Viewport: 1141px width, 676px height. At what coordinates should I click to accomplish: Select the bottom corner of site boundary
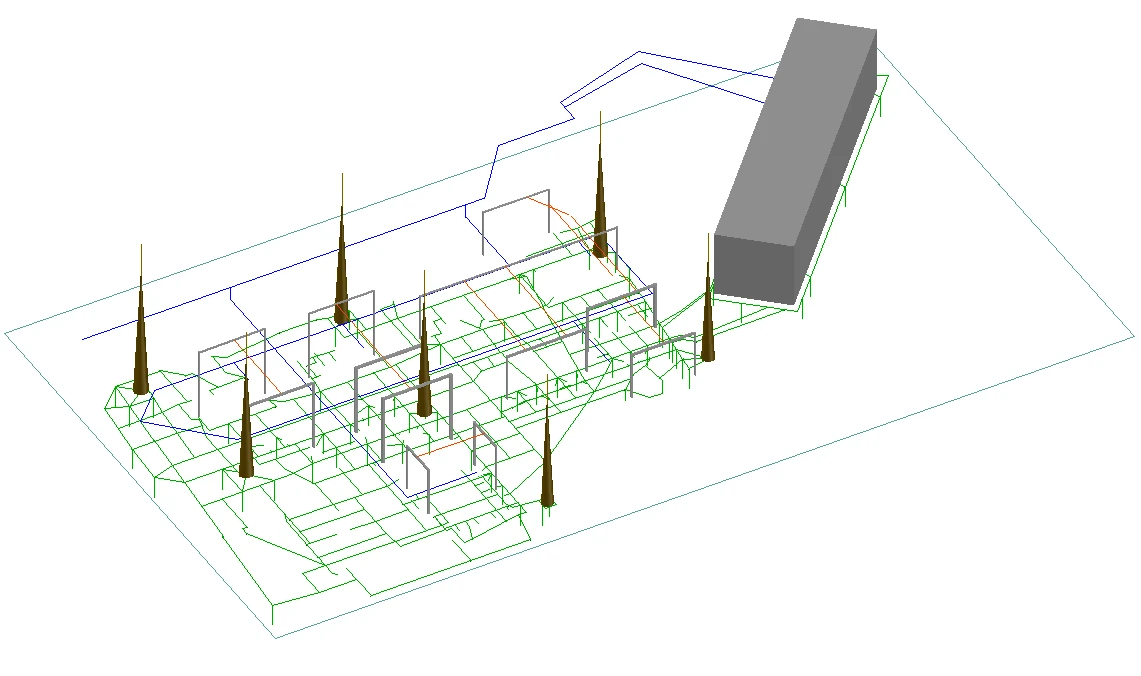pyautogui.click(x=275, y=637)
